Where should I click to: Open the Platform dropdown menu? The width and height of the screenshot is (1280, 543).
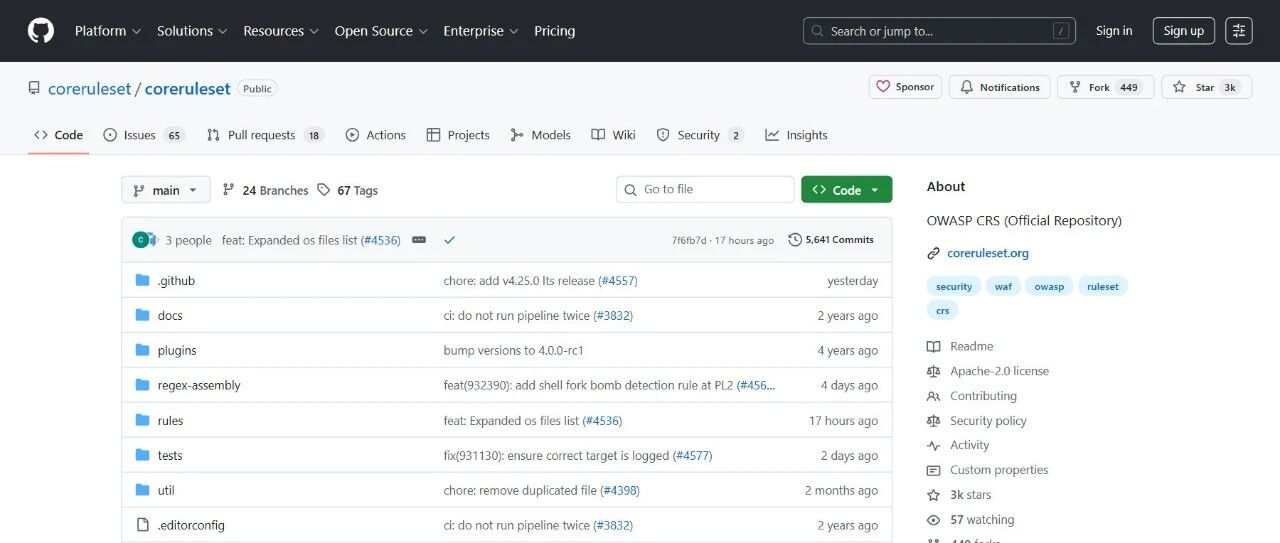point(108,31)
